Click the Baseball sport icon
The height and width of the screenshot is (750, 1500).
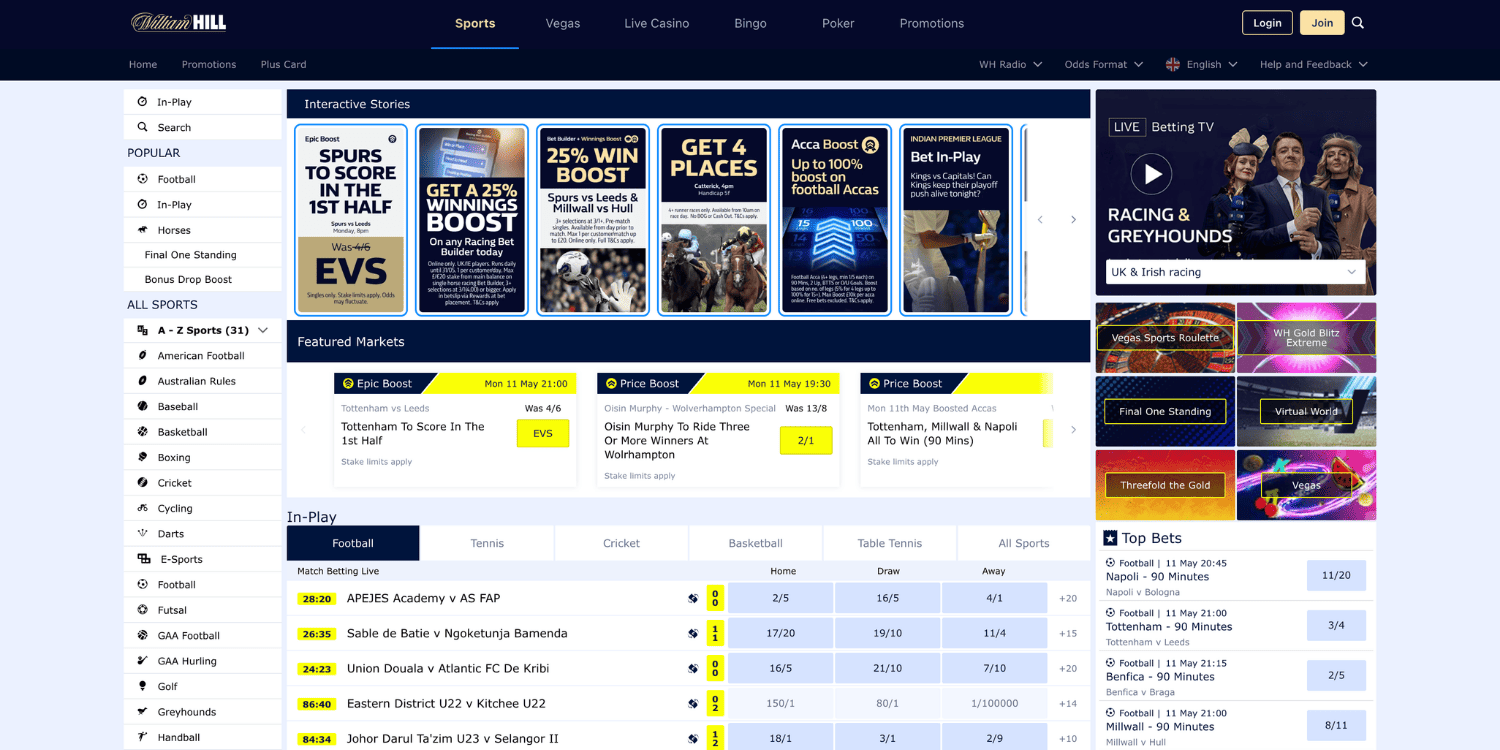(x=142, y=407)
